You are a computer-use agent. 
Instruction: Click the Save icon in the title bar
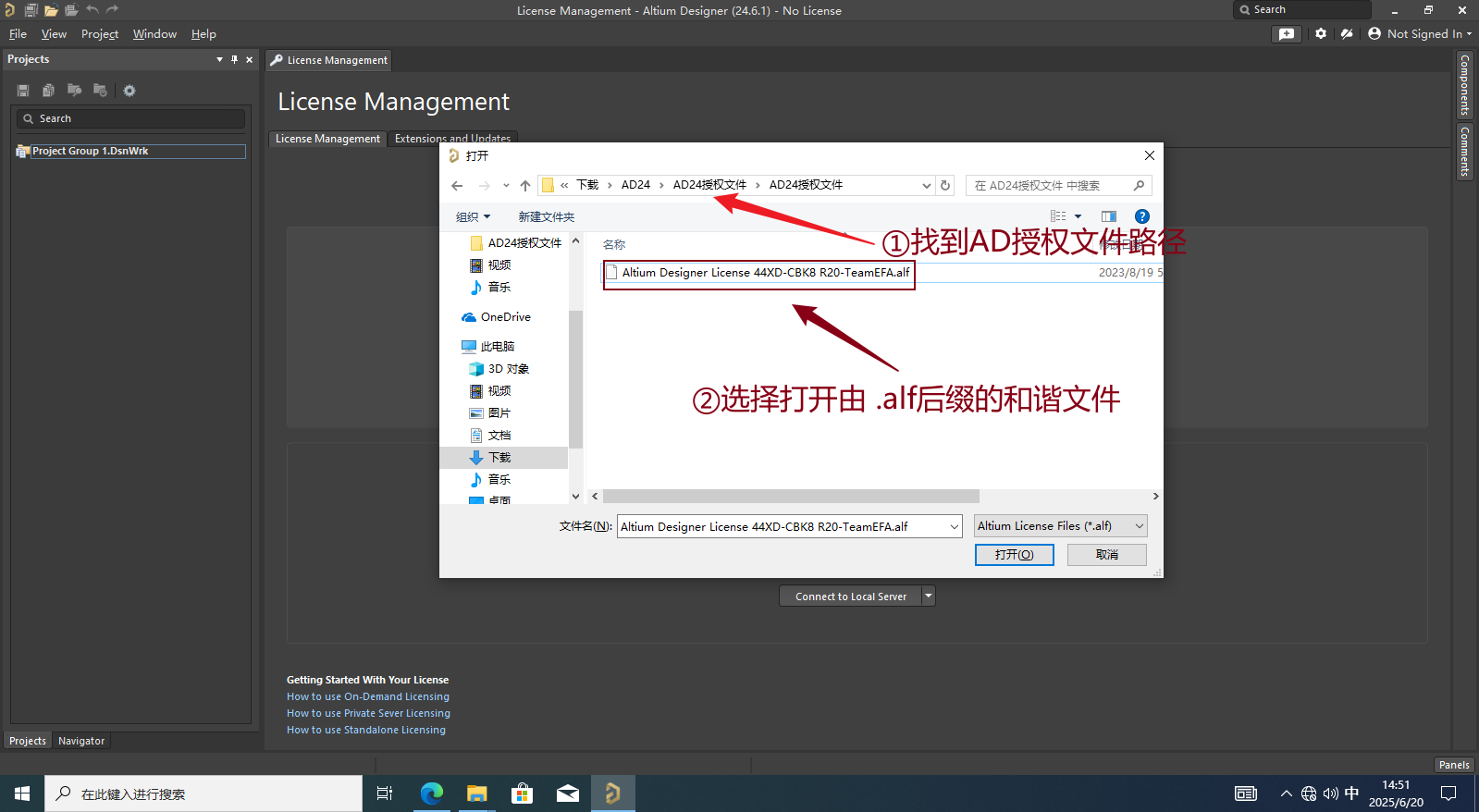point(31,10)
